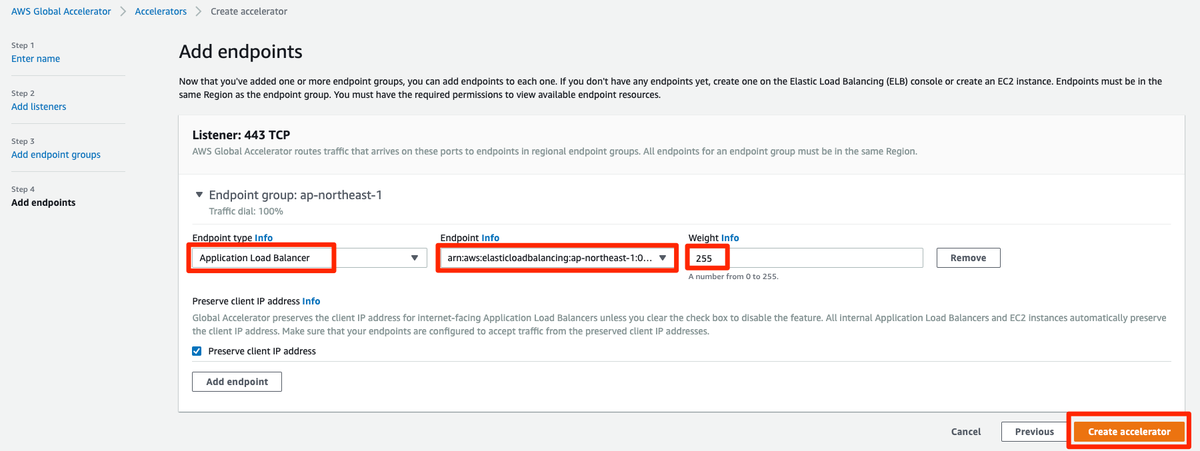
Task: Jump to Step 1 Enter name
Action: (x=35, y=58)
